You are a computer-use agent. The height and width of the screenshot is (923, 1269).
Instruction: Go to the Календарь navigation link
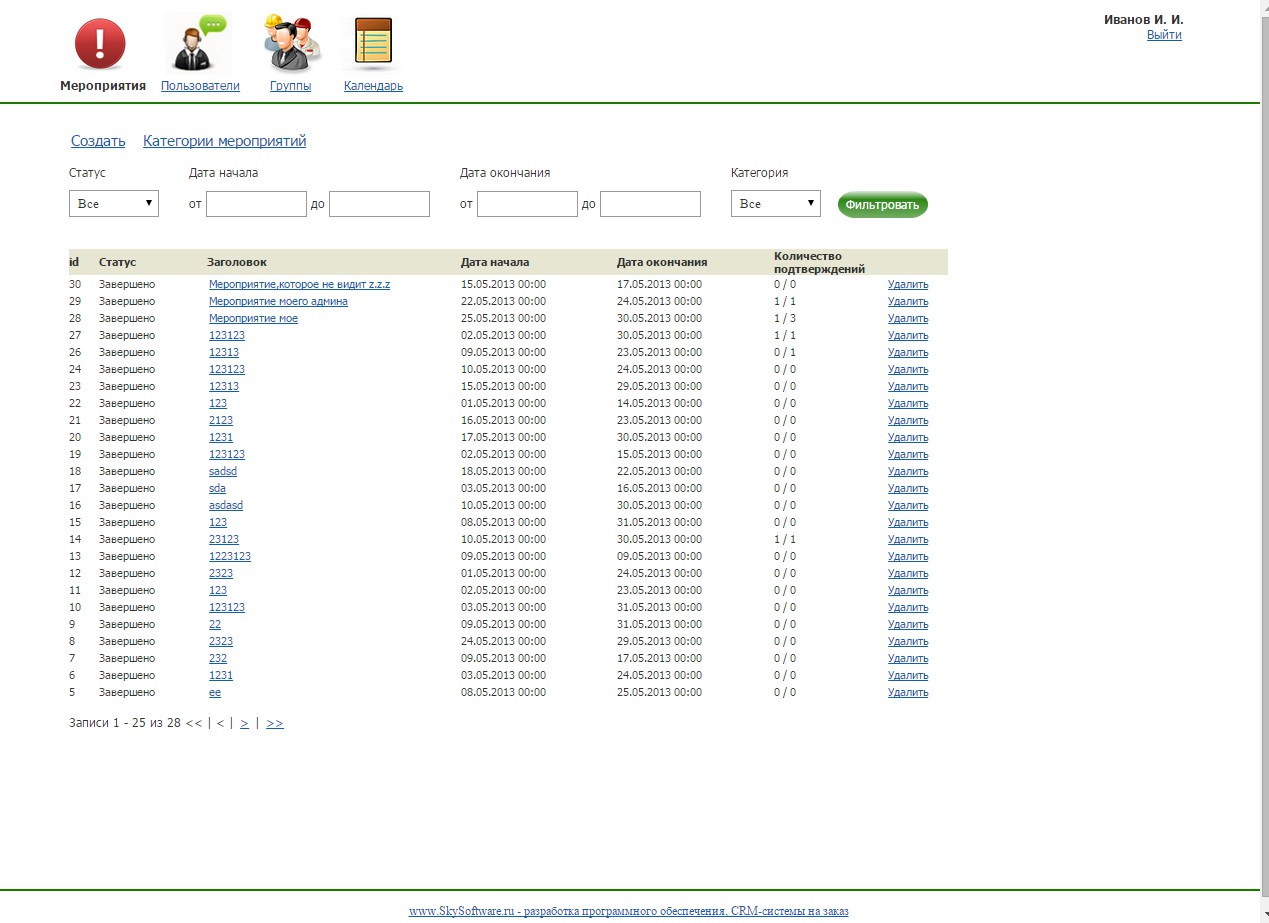[373, 86]
